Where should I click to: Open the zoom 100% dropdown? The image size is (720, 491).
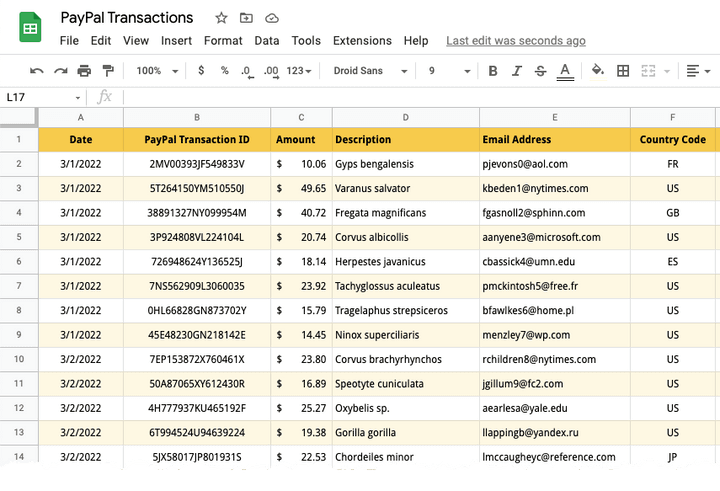coord(157,71)
